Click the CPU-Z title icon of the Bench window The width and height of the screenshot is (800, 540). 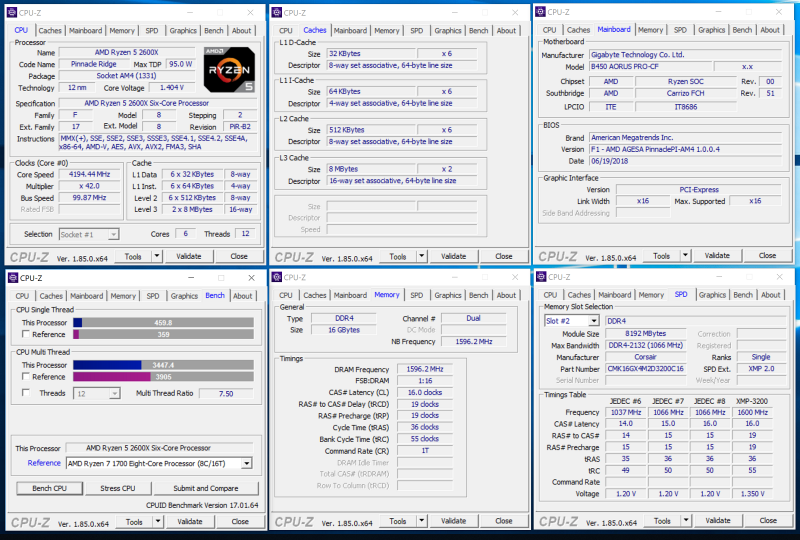click(12, 278)
